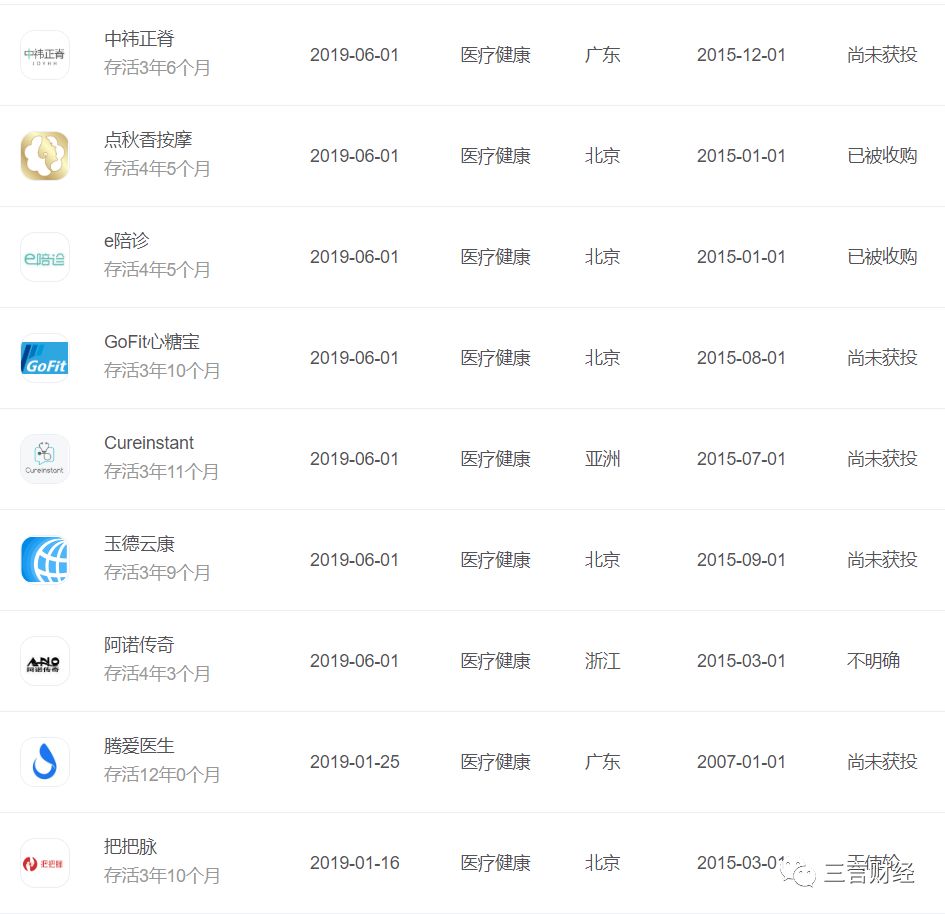
Task: Click 2015-01-01 in the e陪诊 row
Action: pyautogui.click(x=741, y=257)
